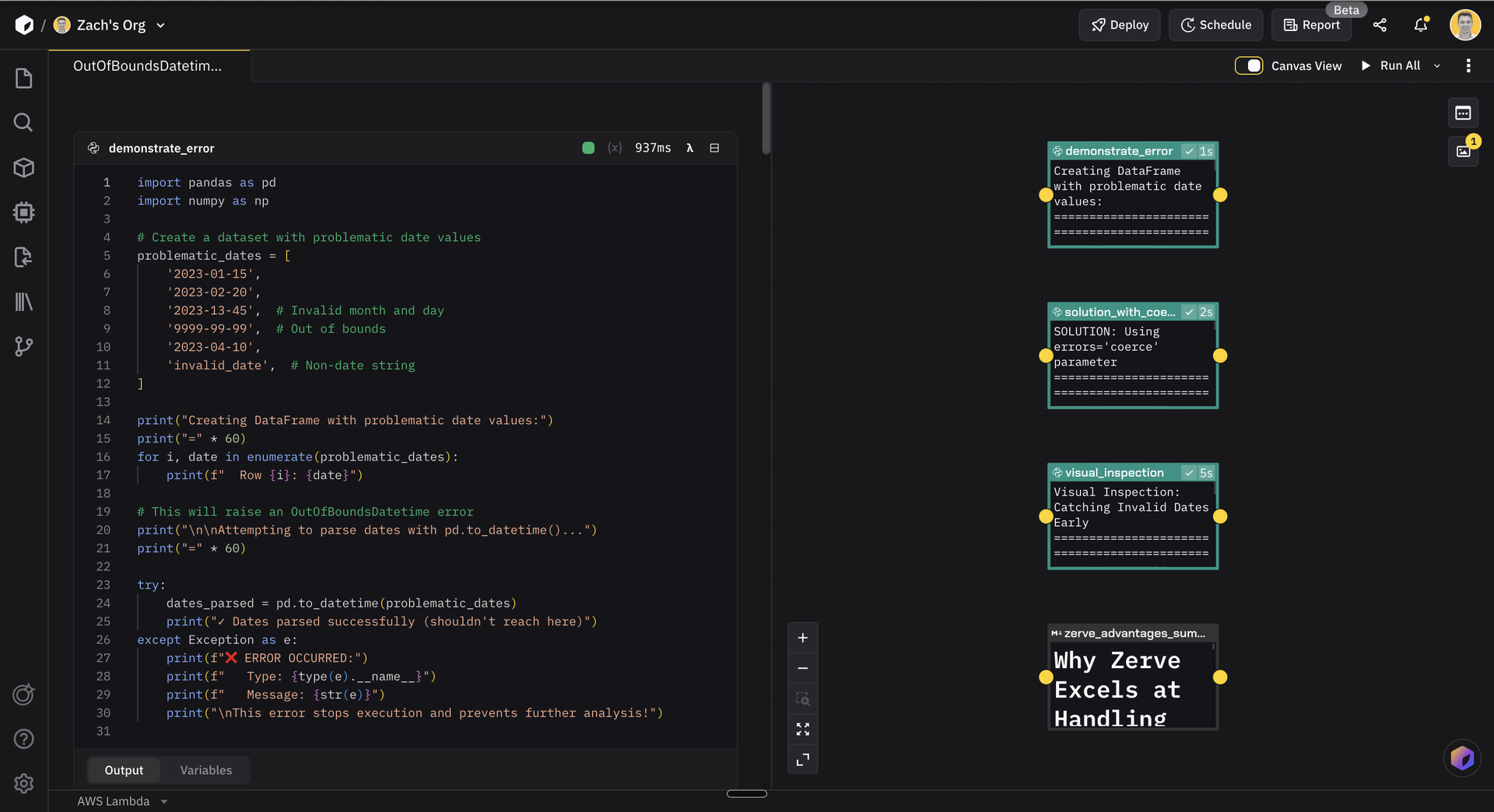Click the share icon in top bar

pos(1380,25)
